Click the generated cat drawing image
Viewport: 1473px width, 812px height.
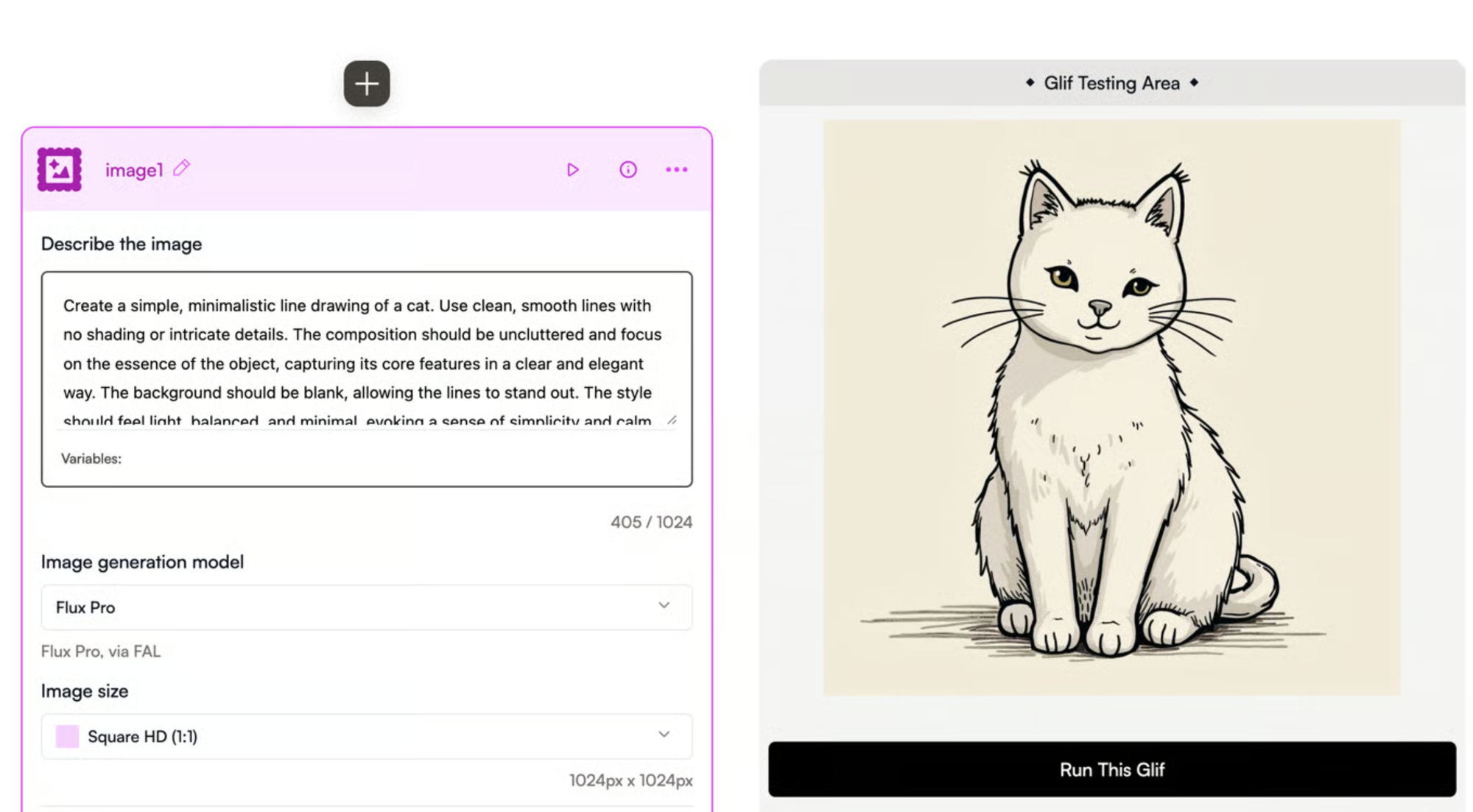point(1111,407)
